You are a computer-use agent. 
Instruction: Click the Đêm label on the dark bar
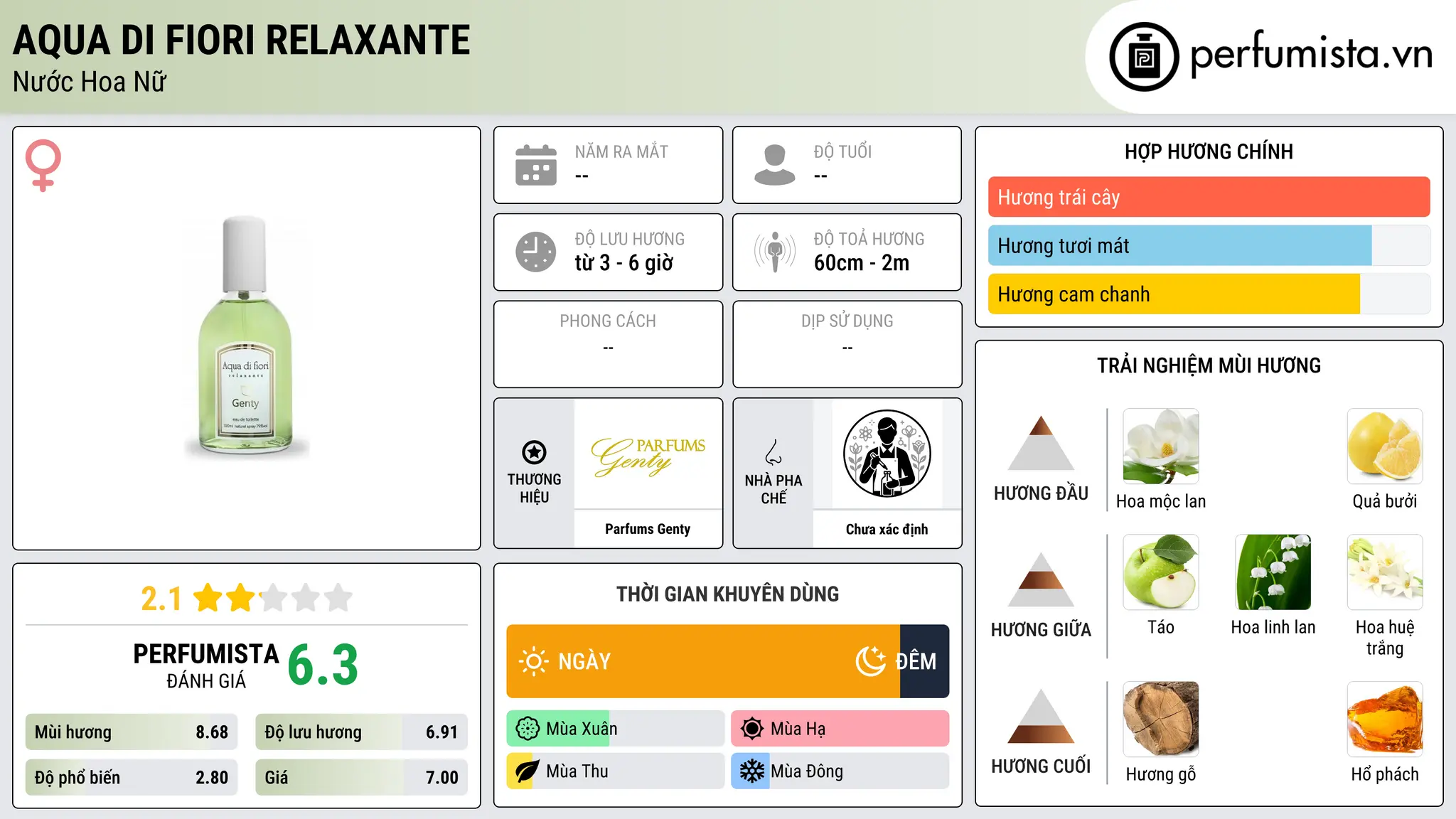point(916,660)
